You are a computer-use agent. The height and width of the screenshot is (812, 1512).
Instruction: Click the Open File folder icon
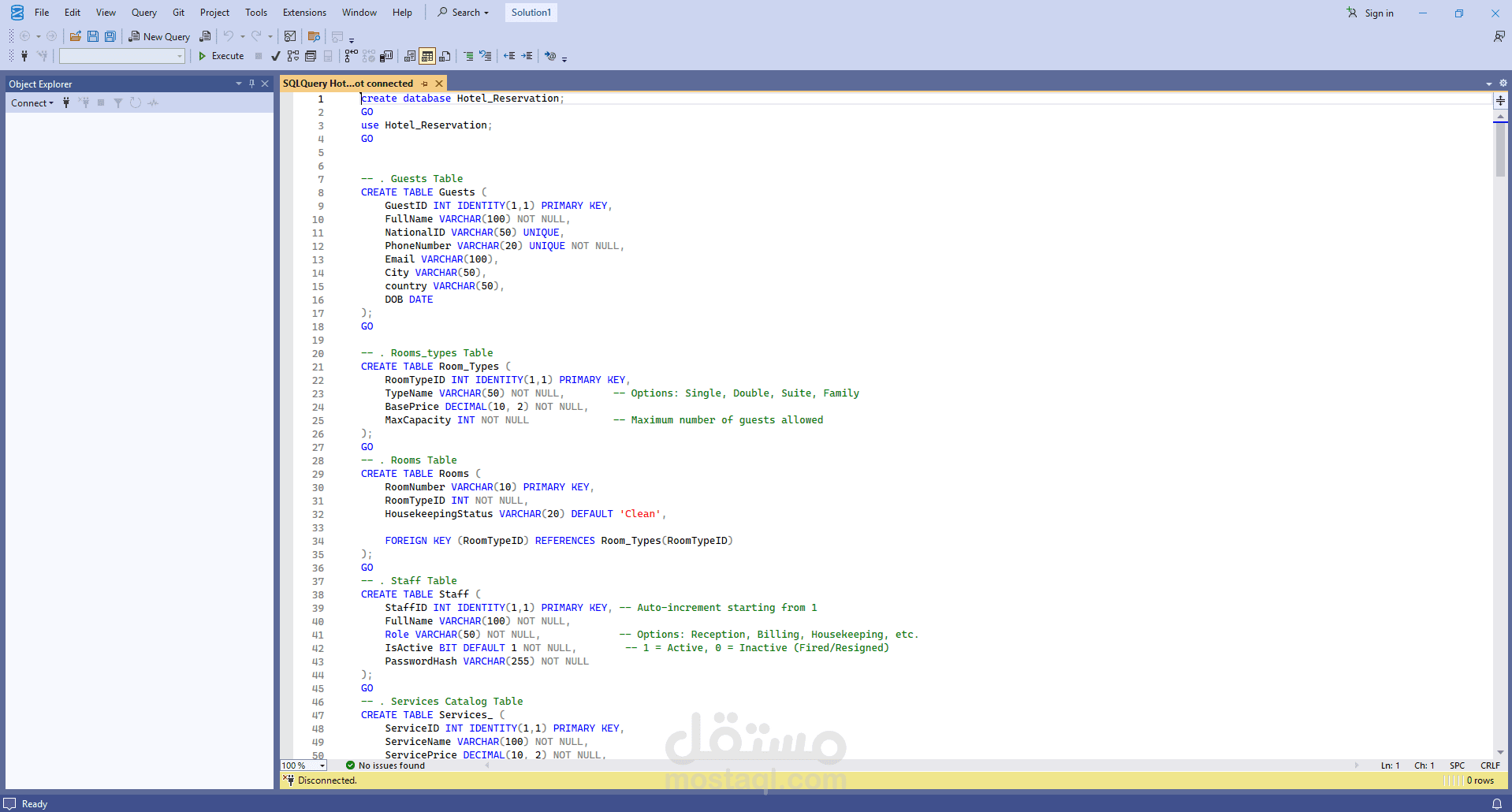click(76, 36)
